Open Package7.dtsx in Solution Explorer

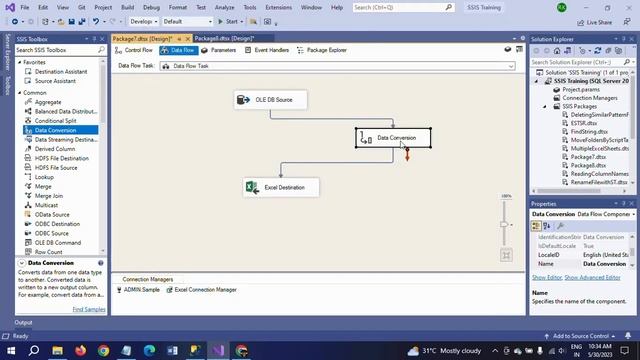pos(588,157)
